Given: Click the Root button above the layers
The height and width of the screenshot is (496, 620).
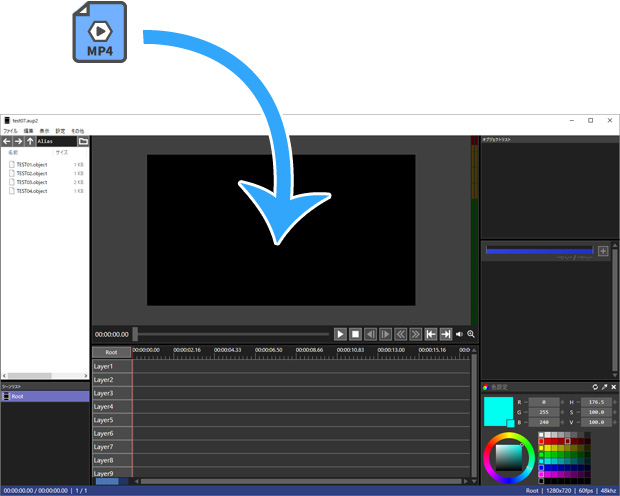Looking at the screenshot, I should (111, 352).
